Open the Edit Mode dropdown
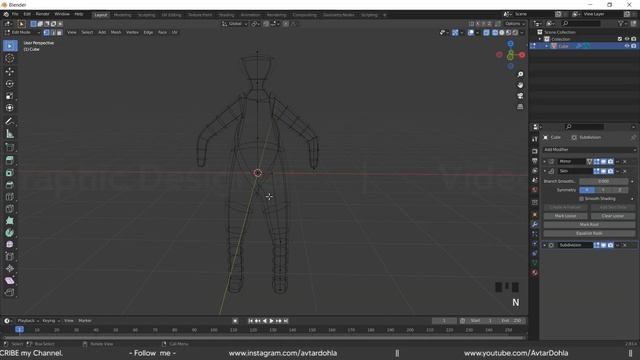Viewport: 640px width, 360px height. 22,32
